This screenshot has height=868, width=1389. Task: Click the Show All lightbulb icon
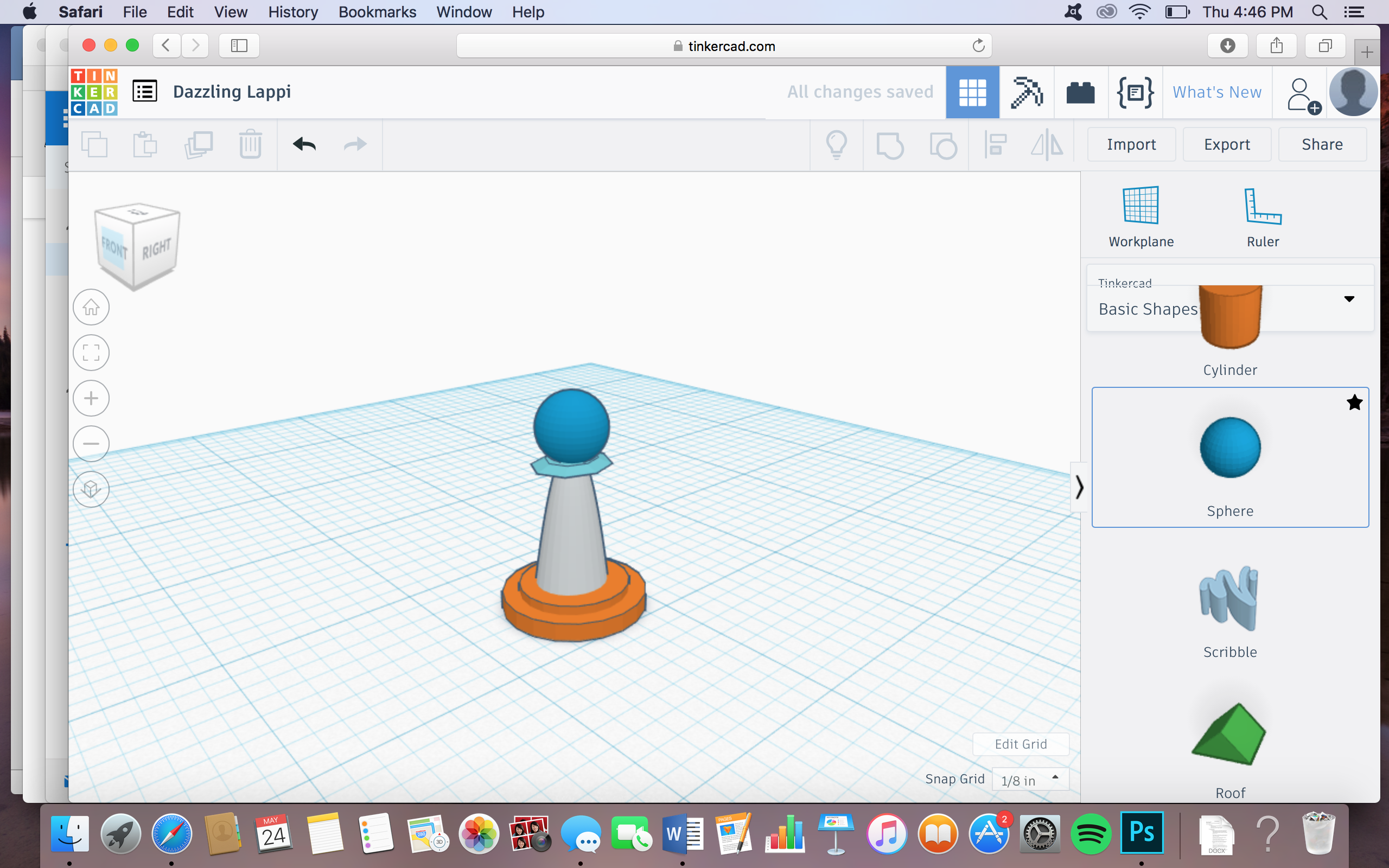836,145
